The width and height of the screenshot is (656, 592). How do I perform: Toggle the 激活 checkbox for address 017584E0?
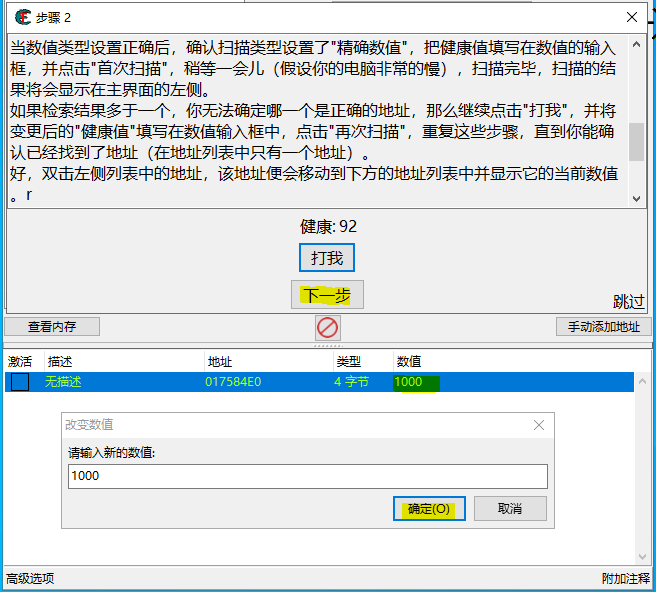20,382
